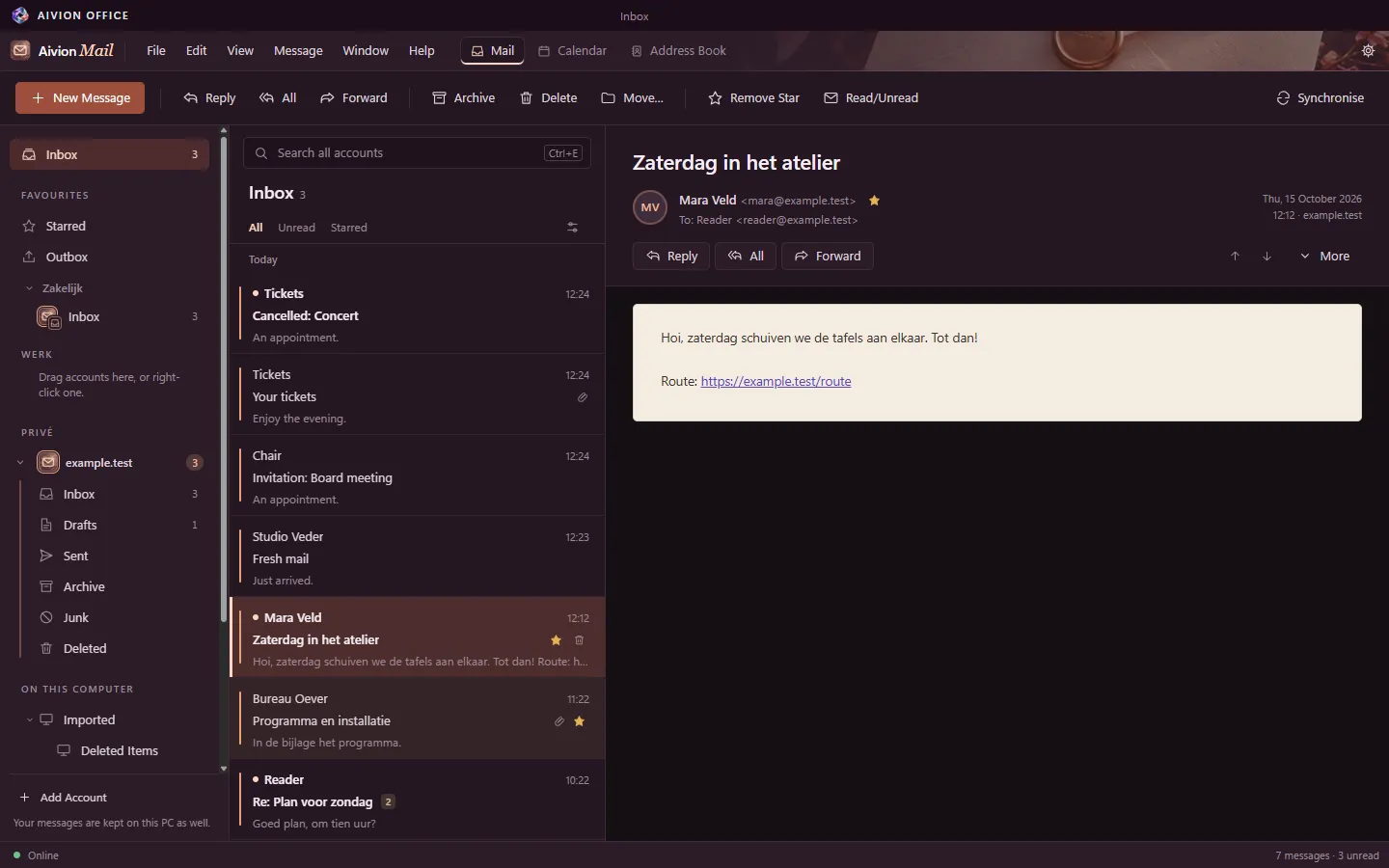Click the filter options icon in Inbox
The image size is (1389, 868).
point(572,228)
